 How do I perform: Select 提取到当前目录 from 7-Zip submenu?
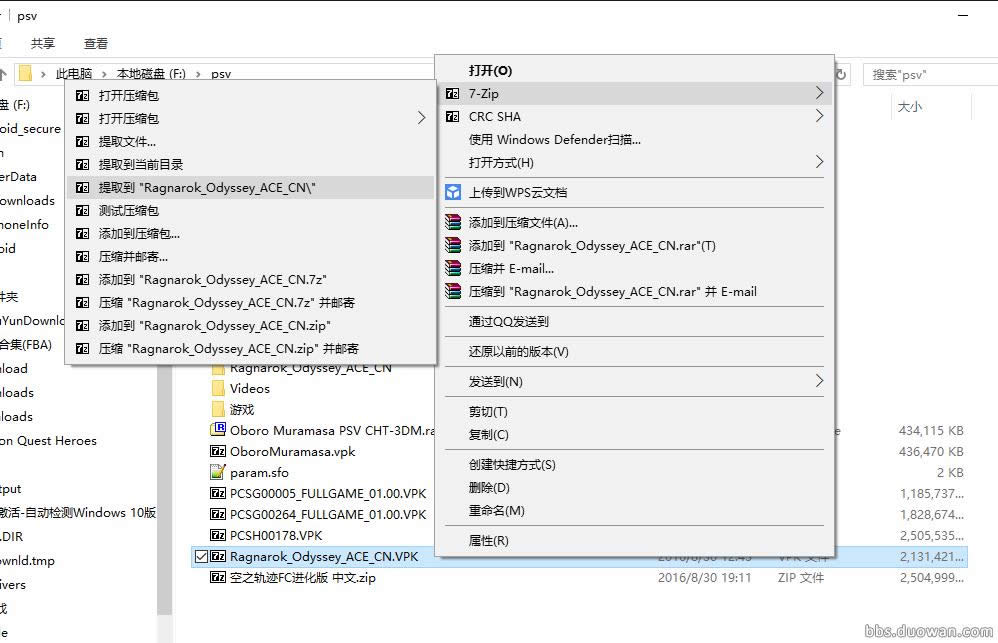point(141,165)
